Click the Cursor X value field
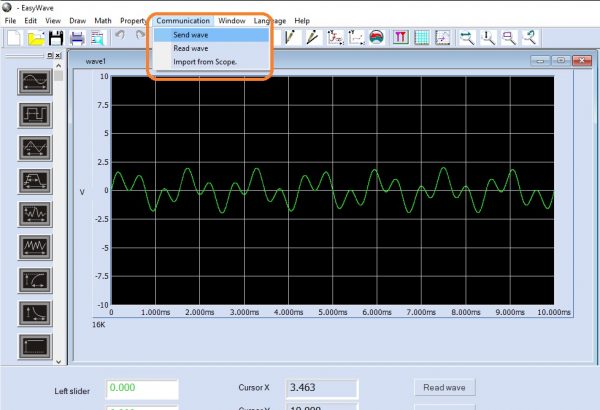This screenshot has height=410, width=600. click(320, 387)
